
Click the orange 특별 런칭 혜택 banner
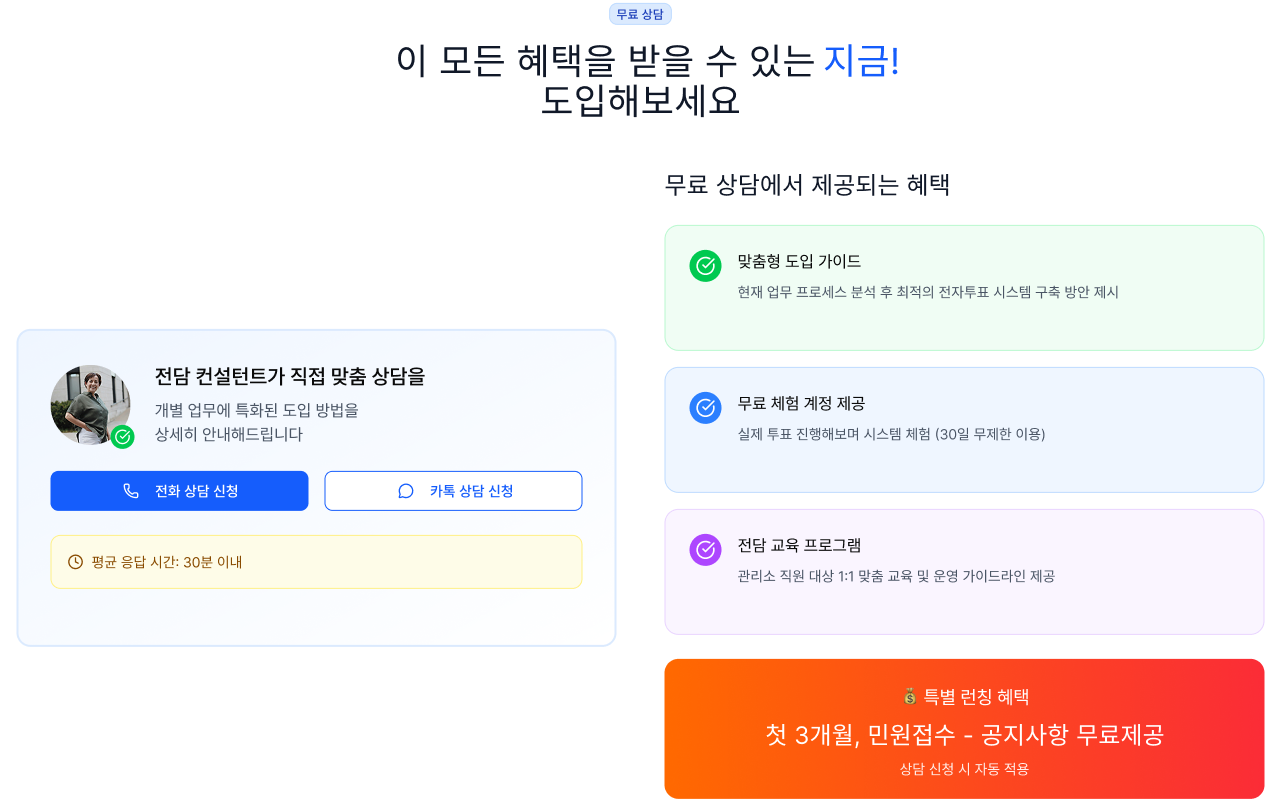[x=964, y=729]
